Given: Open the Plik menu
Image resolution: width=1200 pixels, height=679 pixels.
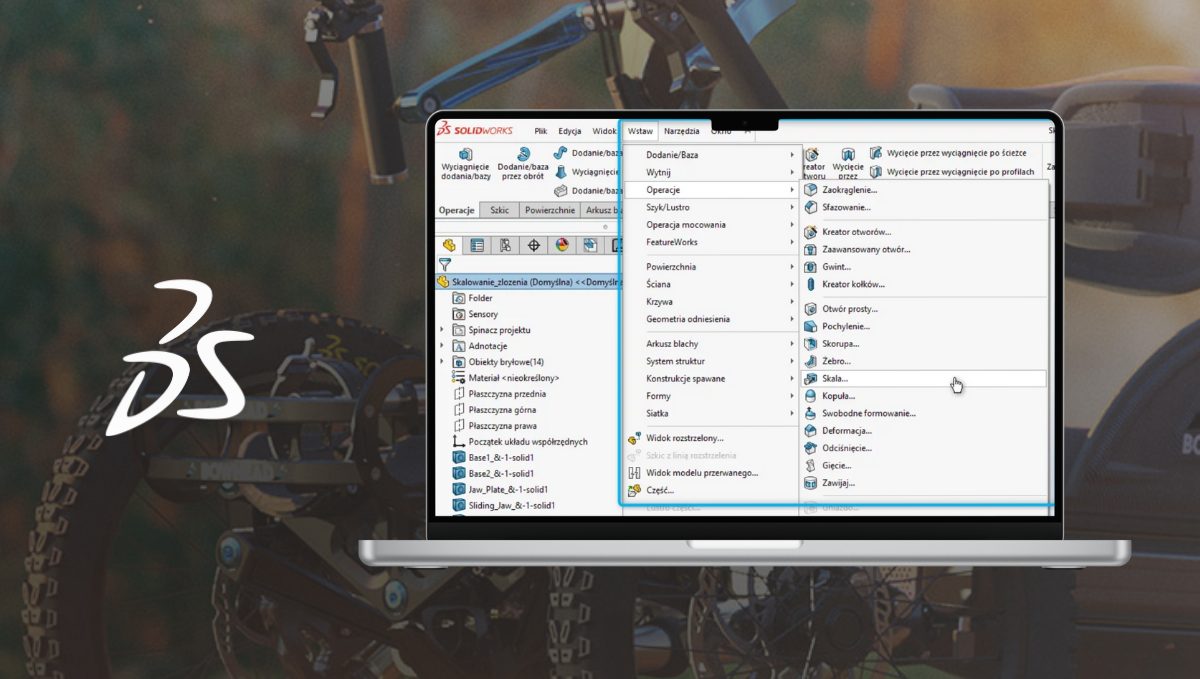Looking at the screenshot, I should (540, 131).
